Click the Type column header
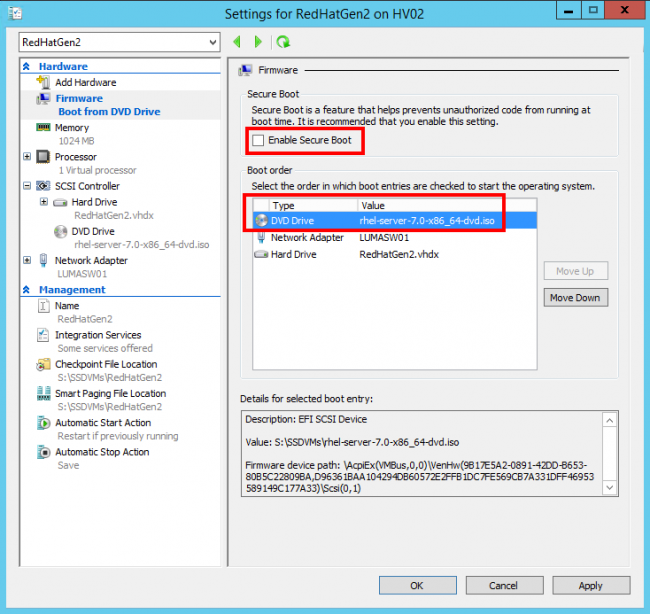650x614 pixels. pyautogui.click(x=313, y=206)
